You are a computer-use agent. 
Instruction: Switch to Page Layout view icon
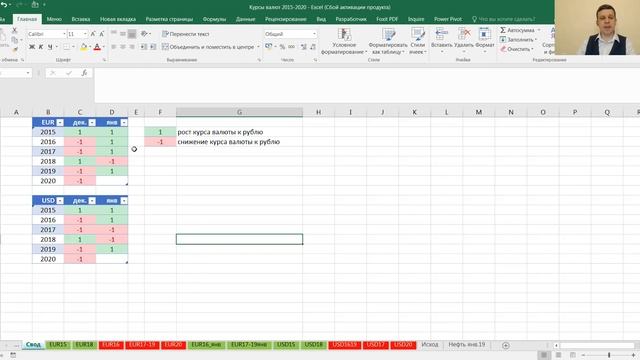558,356
